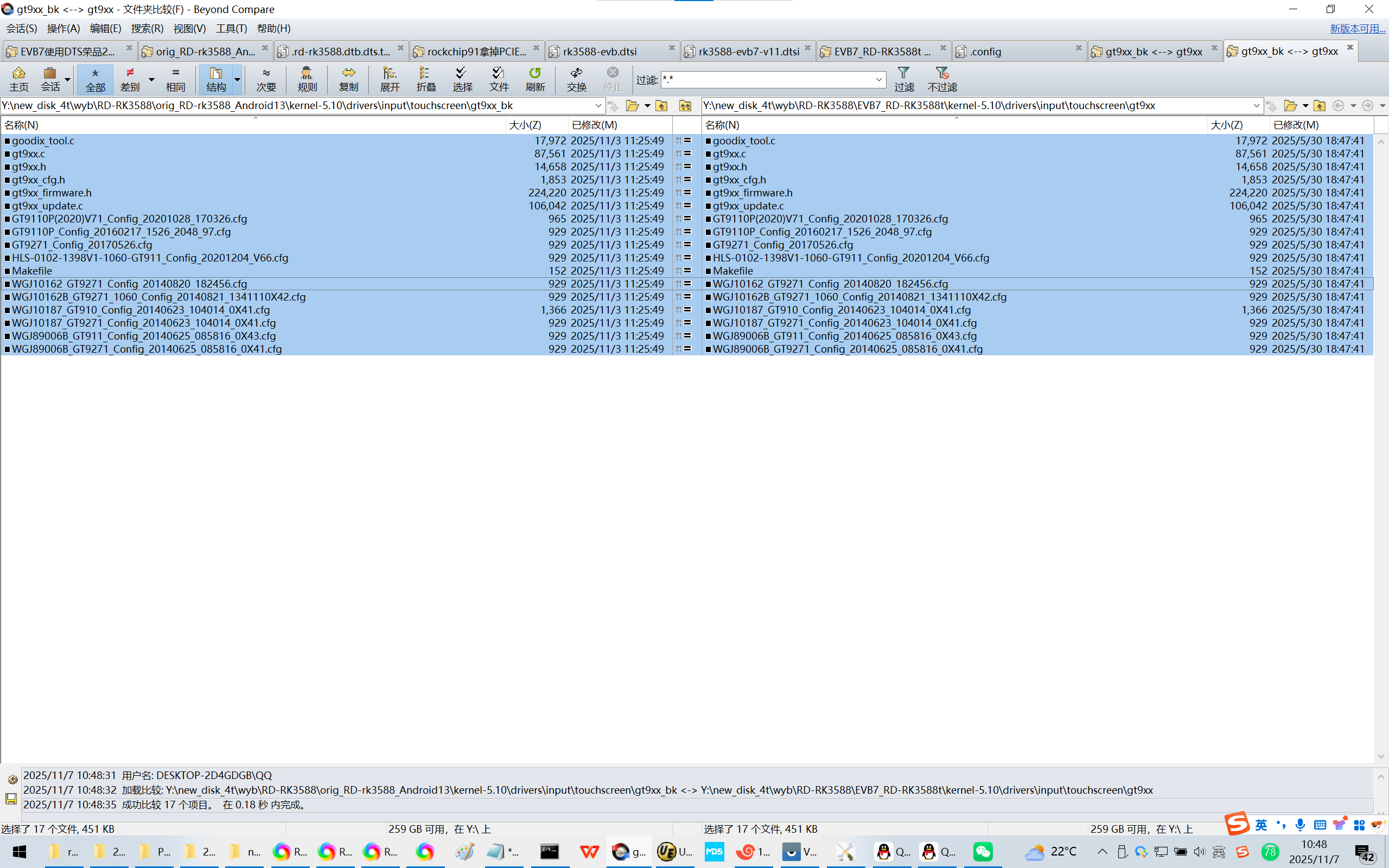Click the Refresh (刷新) toolbar icon
The image size is (1389, 868).
(x=535, y=79)
